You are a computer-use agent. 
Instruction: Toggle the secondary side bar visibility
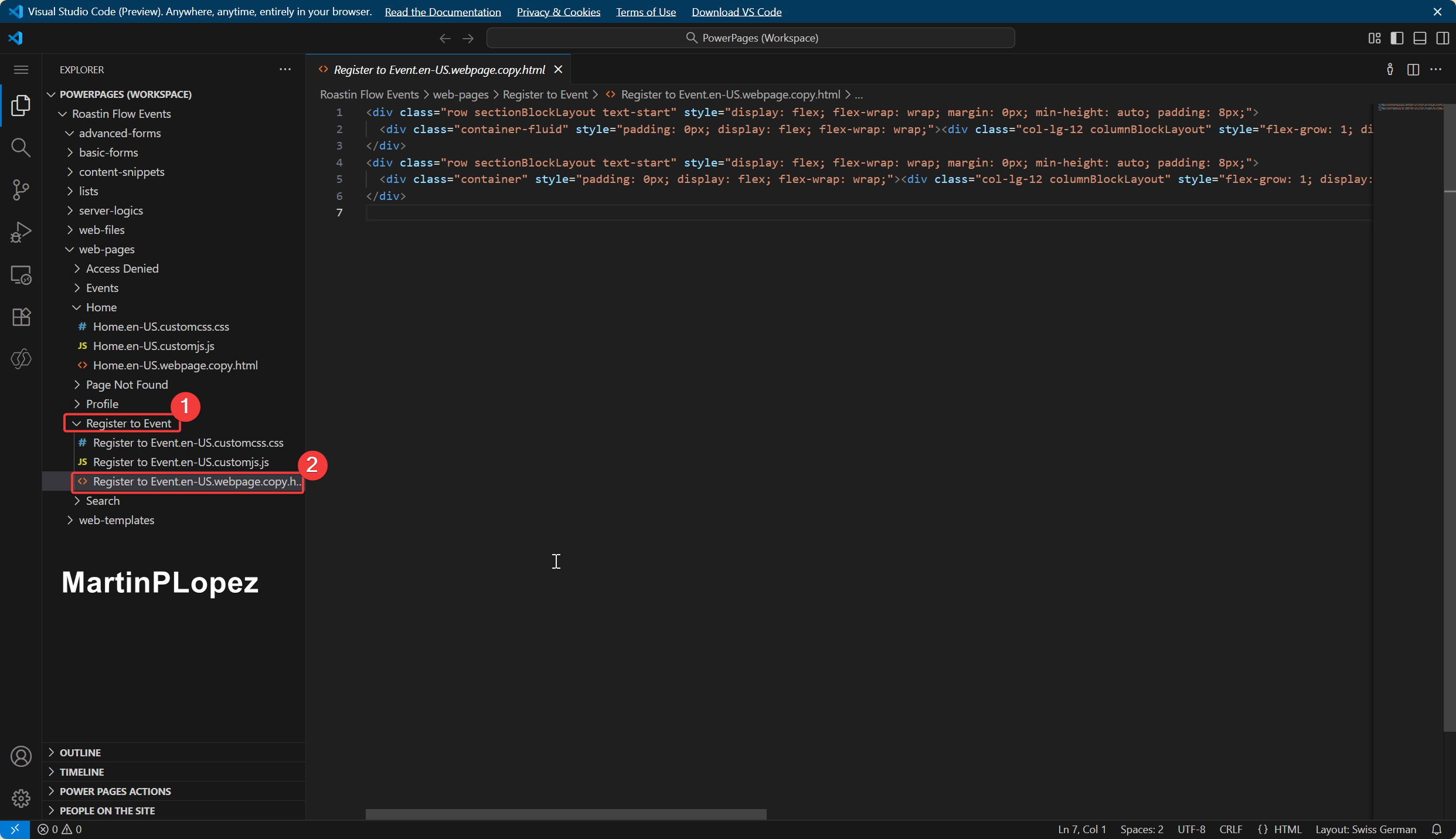pos(1443,38)
